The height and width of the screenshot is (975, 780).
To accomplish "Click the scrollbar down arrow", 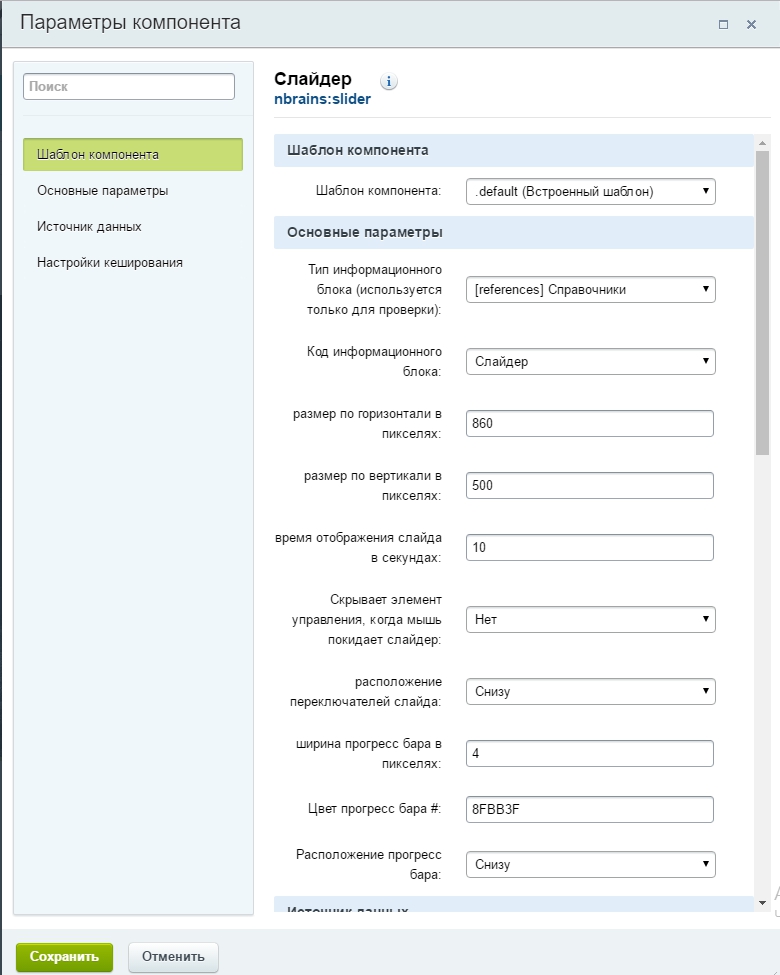I will [763, 903].
